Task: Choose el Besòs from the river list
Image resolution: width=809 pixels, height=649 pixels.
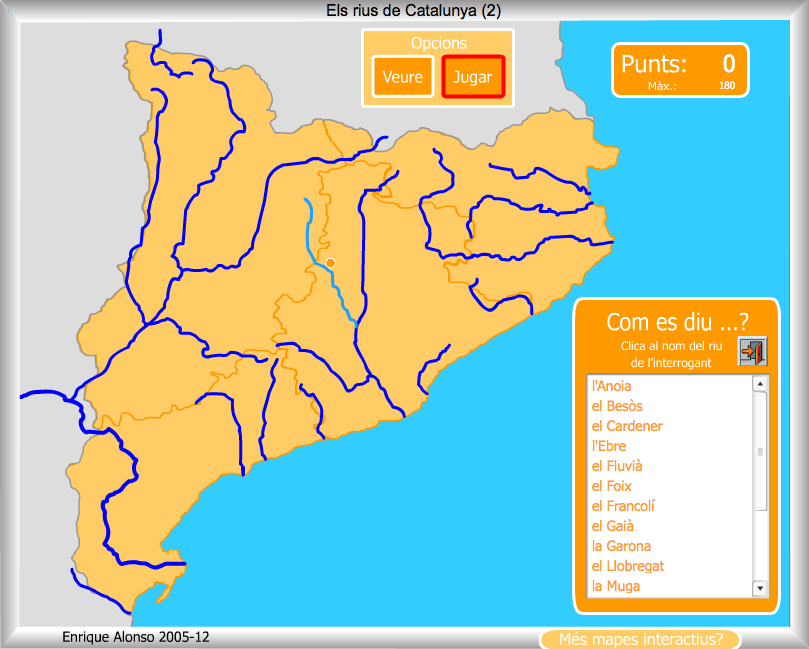Action: [x=617, y=406]
